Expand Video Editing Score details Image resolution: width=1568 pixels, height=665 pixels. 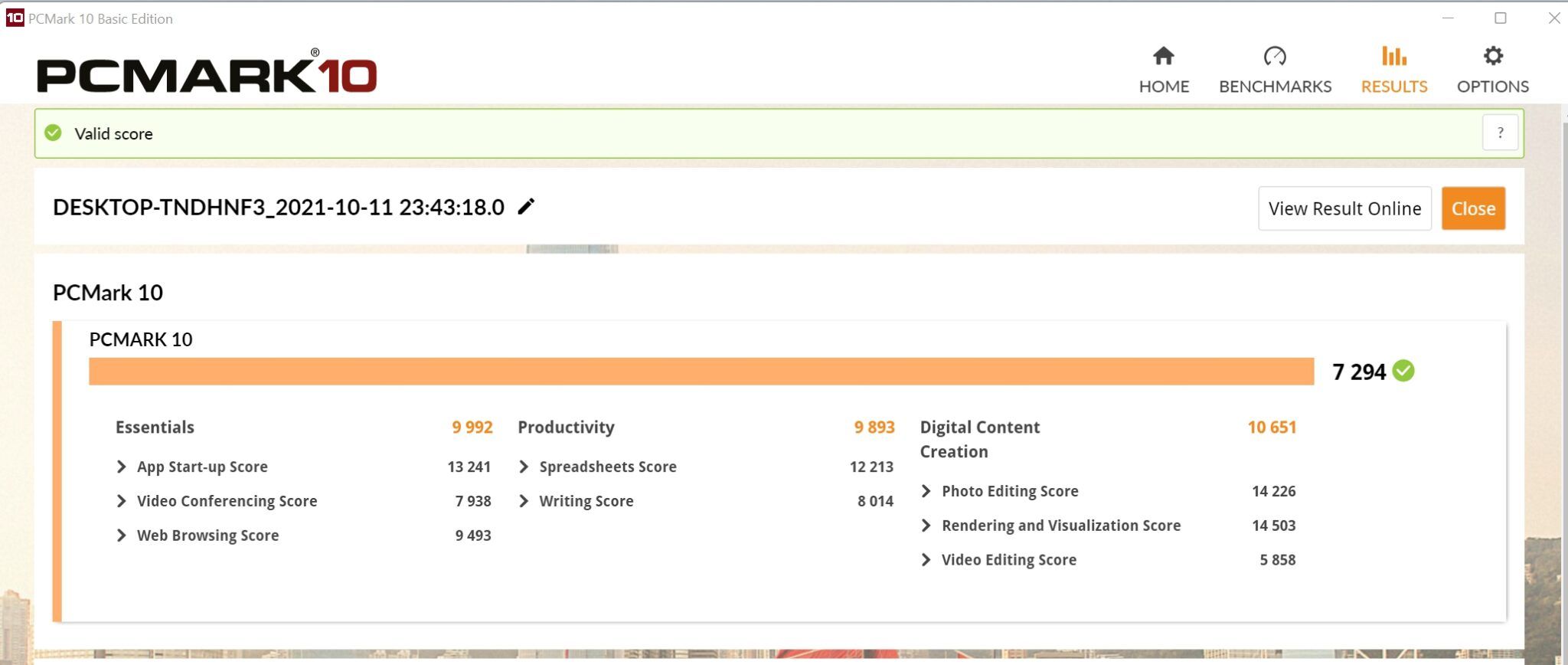(926, 560)
